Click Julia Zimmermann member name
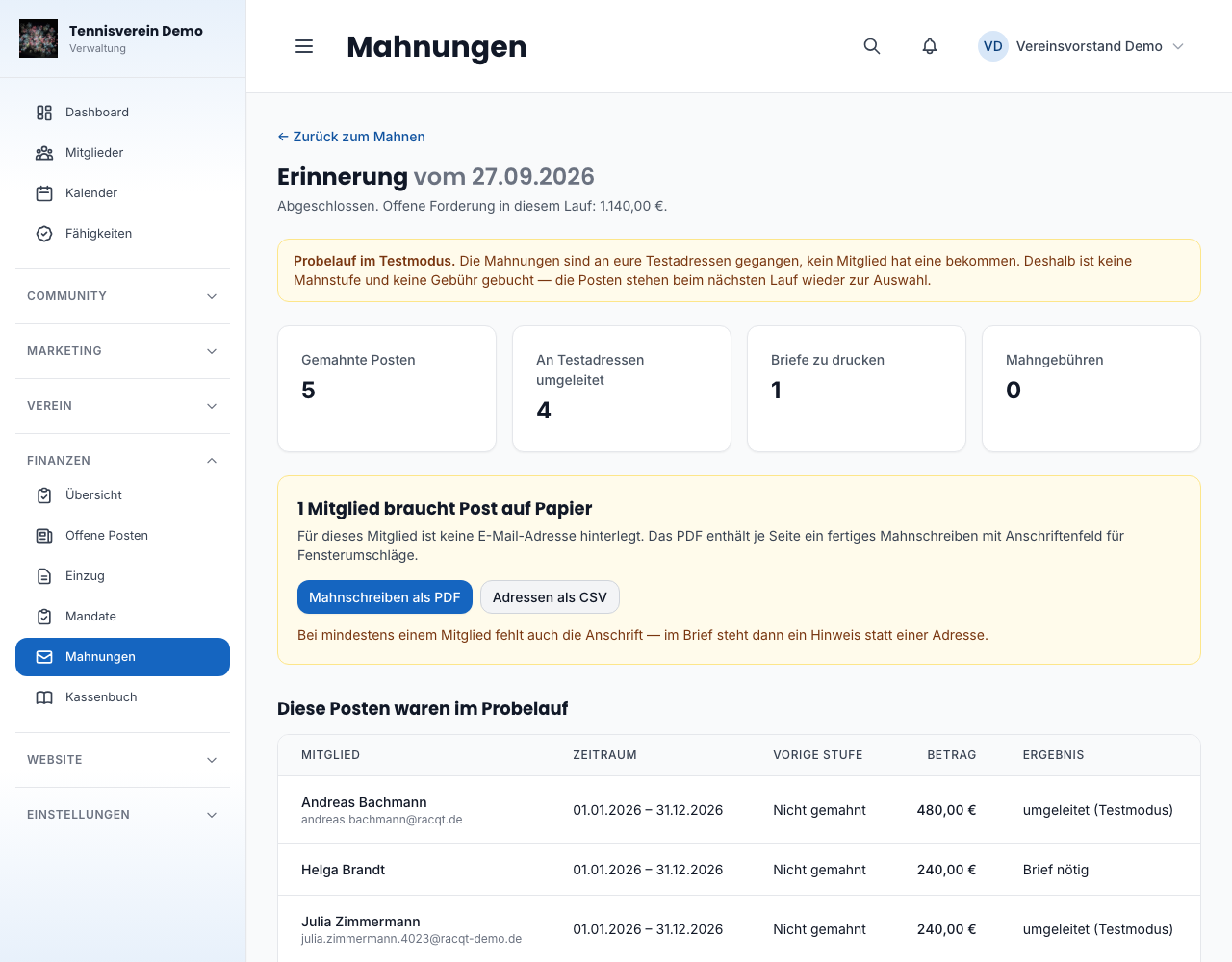Screen dimensions: 1232x962 [361, 922]
